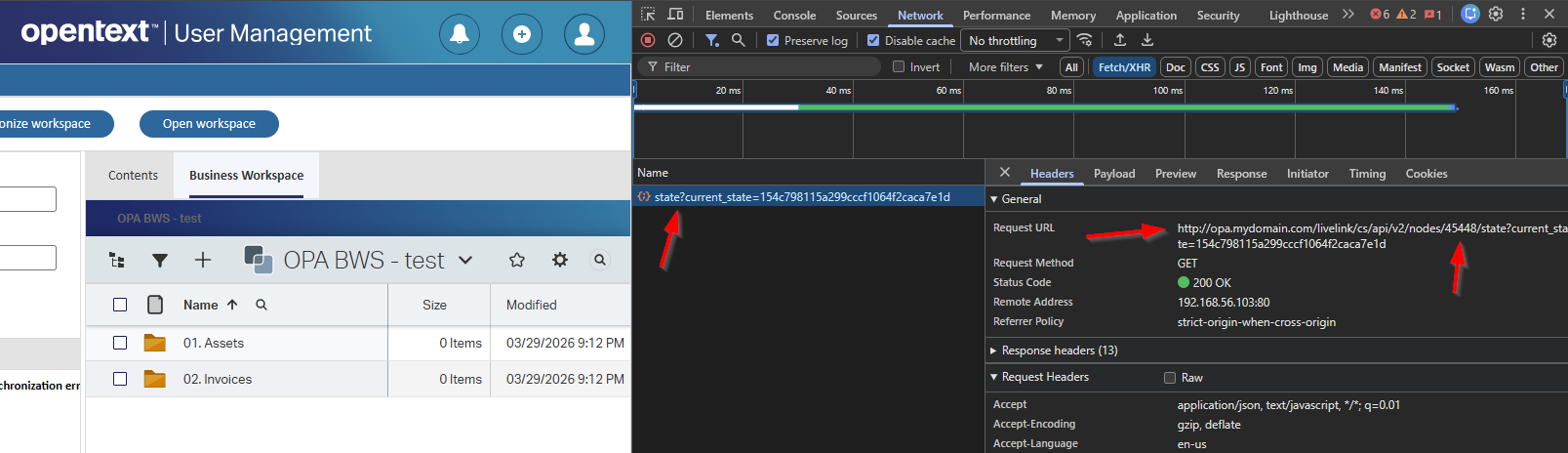The width and height of the screenshot is (1568, 453).
Task: Select all items header checkbox
Action: click(120, 305)
